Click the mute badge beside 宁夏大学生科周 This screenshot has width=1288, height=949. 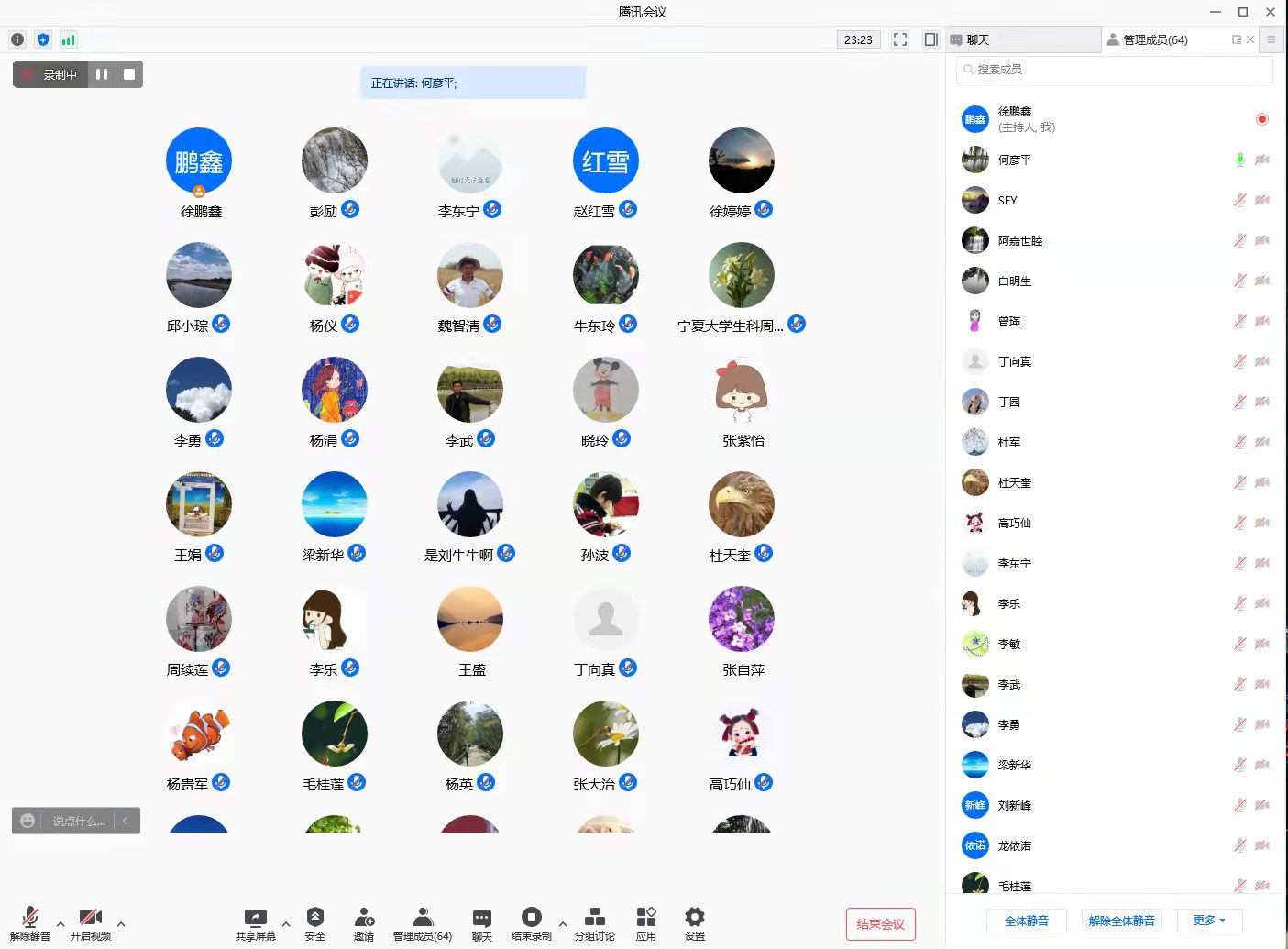[x=797, y=324]
